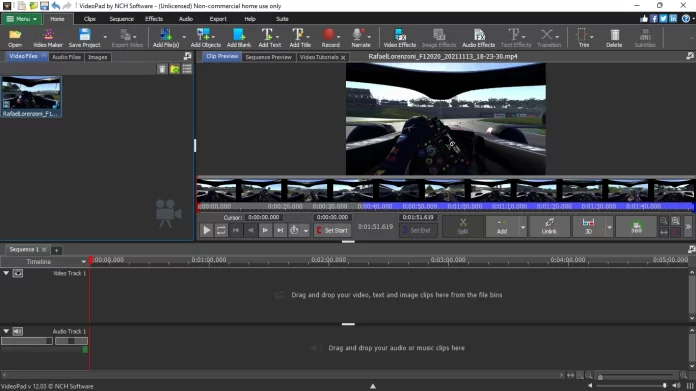Collapse Audio Track 1 with its triangle
696x391 pixels.
(x=6, y=332)
